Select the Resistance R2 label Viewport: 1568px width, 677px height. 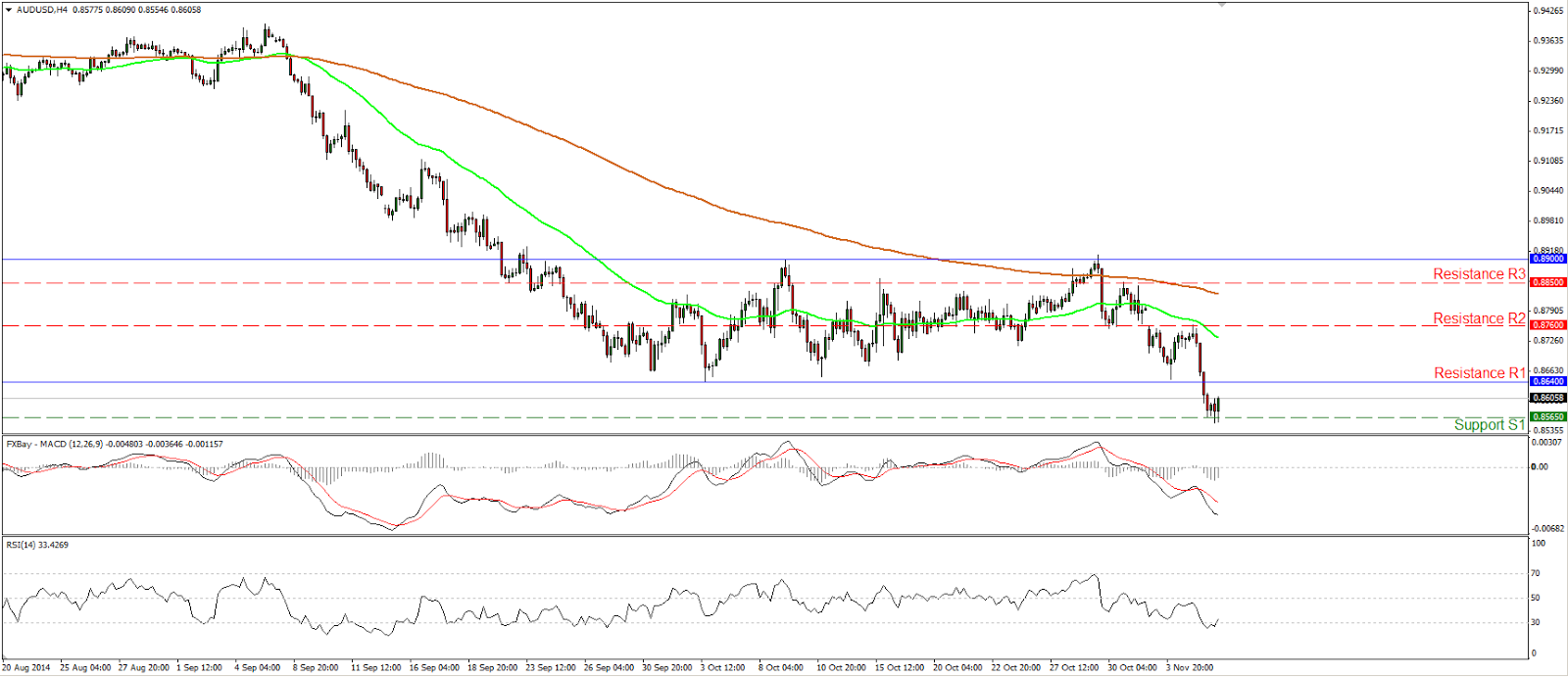pyautogui.click(x=1479, y=318)
